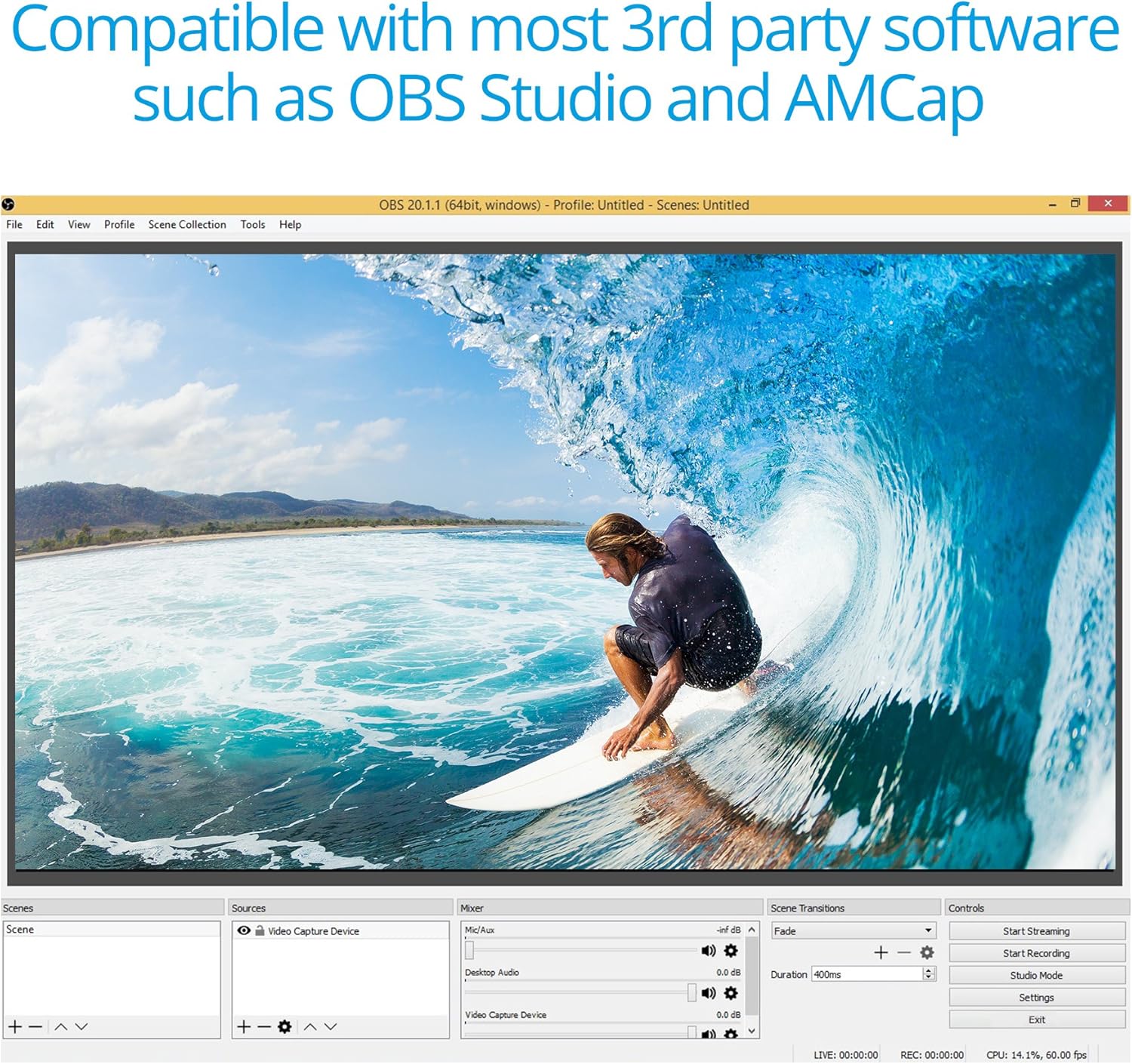Open the View menu
This screenshot has height=1064, width=1132.
point(79,225)
